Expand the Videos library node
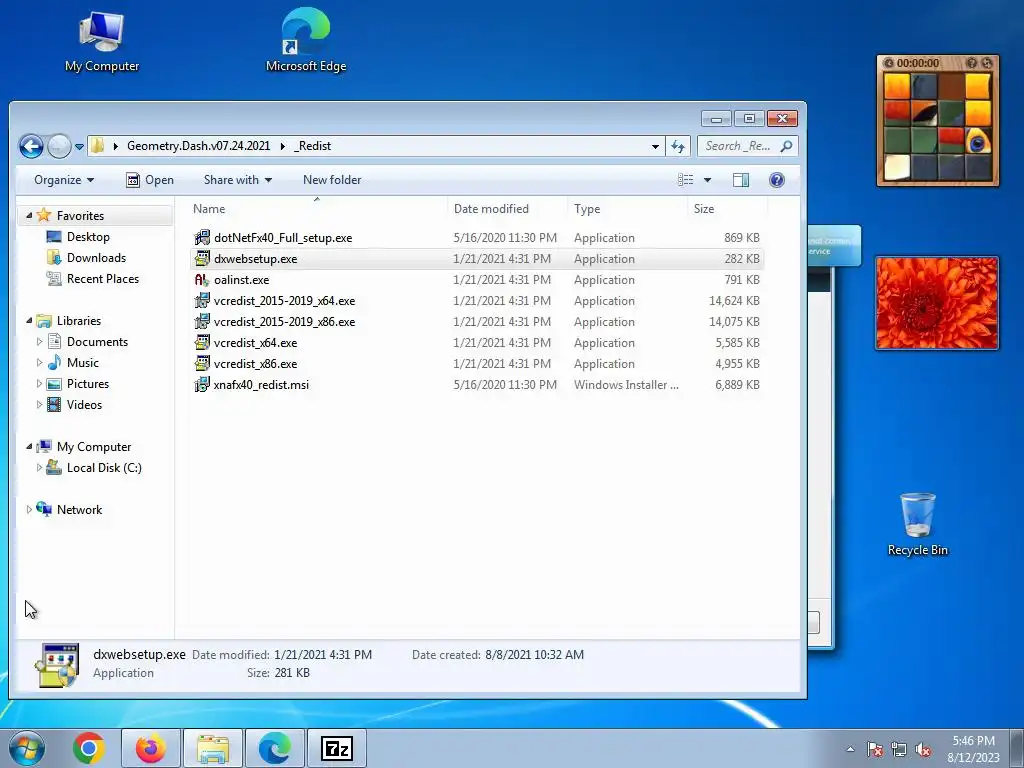Screen dimensions: 1024x768 pyautogui.click(x=39, y=404)
